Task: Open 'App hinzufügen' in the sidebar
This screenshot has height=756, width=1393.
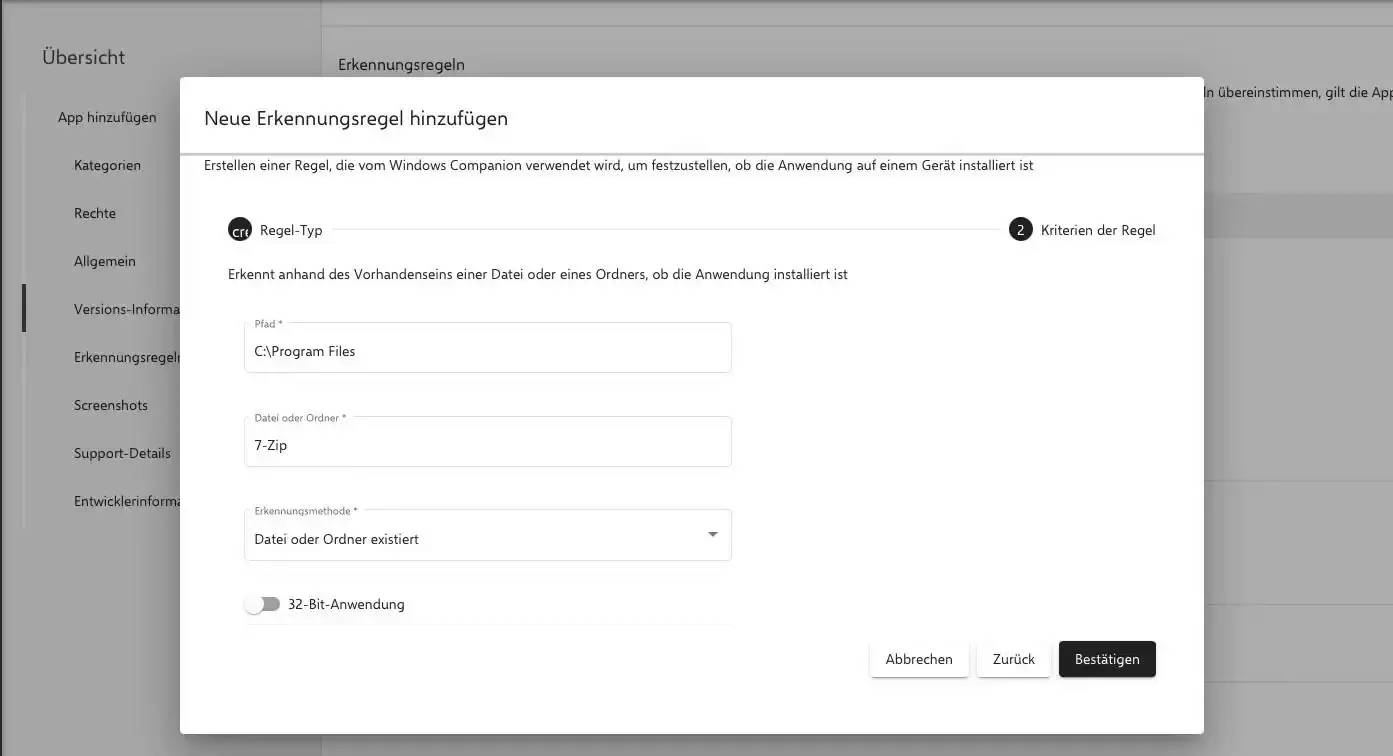Action: click(107, 117)
